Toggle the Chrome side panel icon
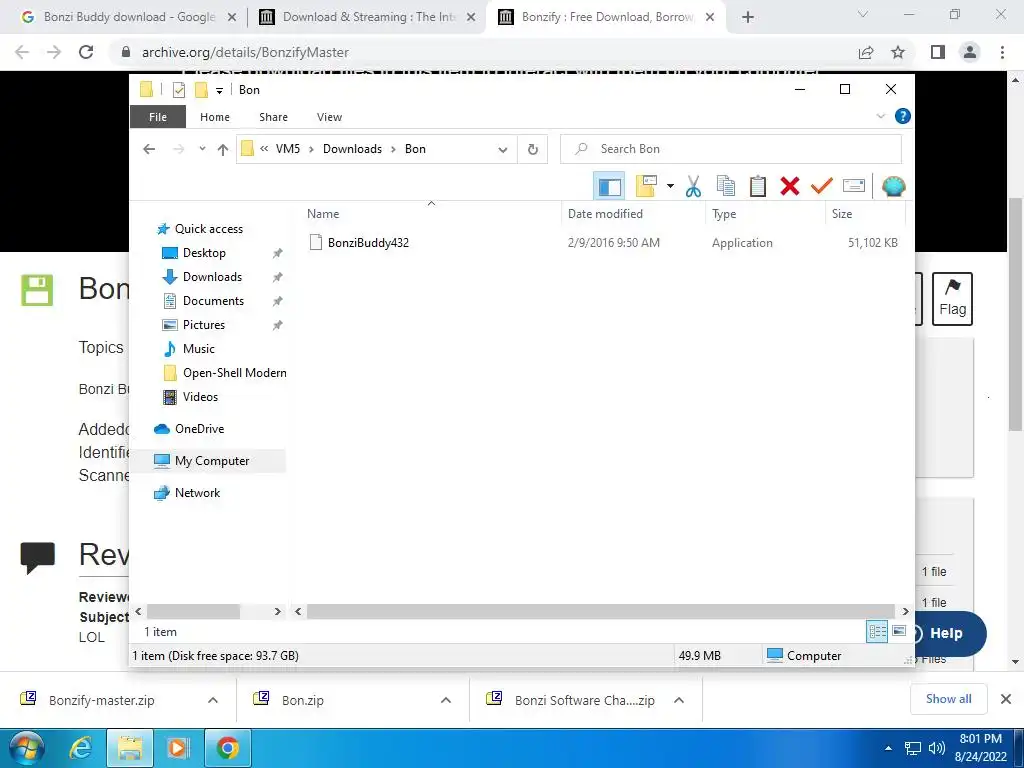The image size is (1024, 768). point(938,52)
